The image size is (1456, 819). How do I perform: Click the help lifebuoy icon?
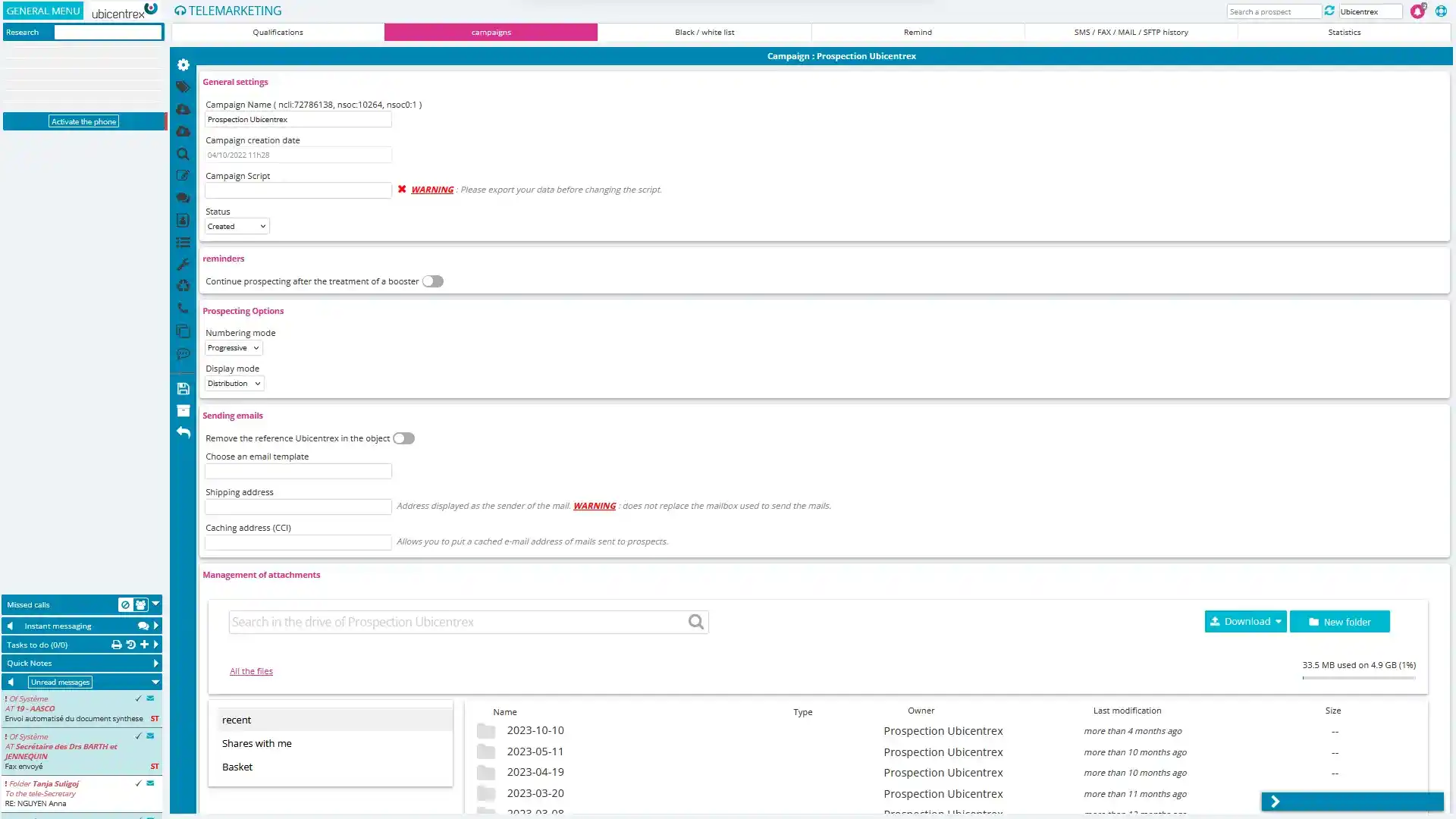(1441, 11)
